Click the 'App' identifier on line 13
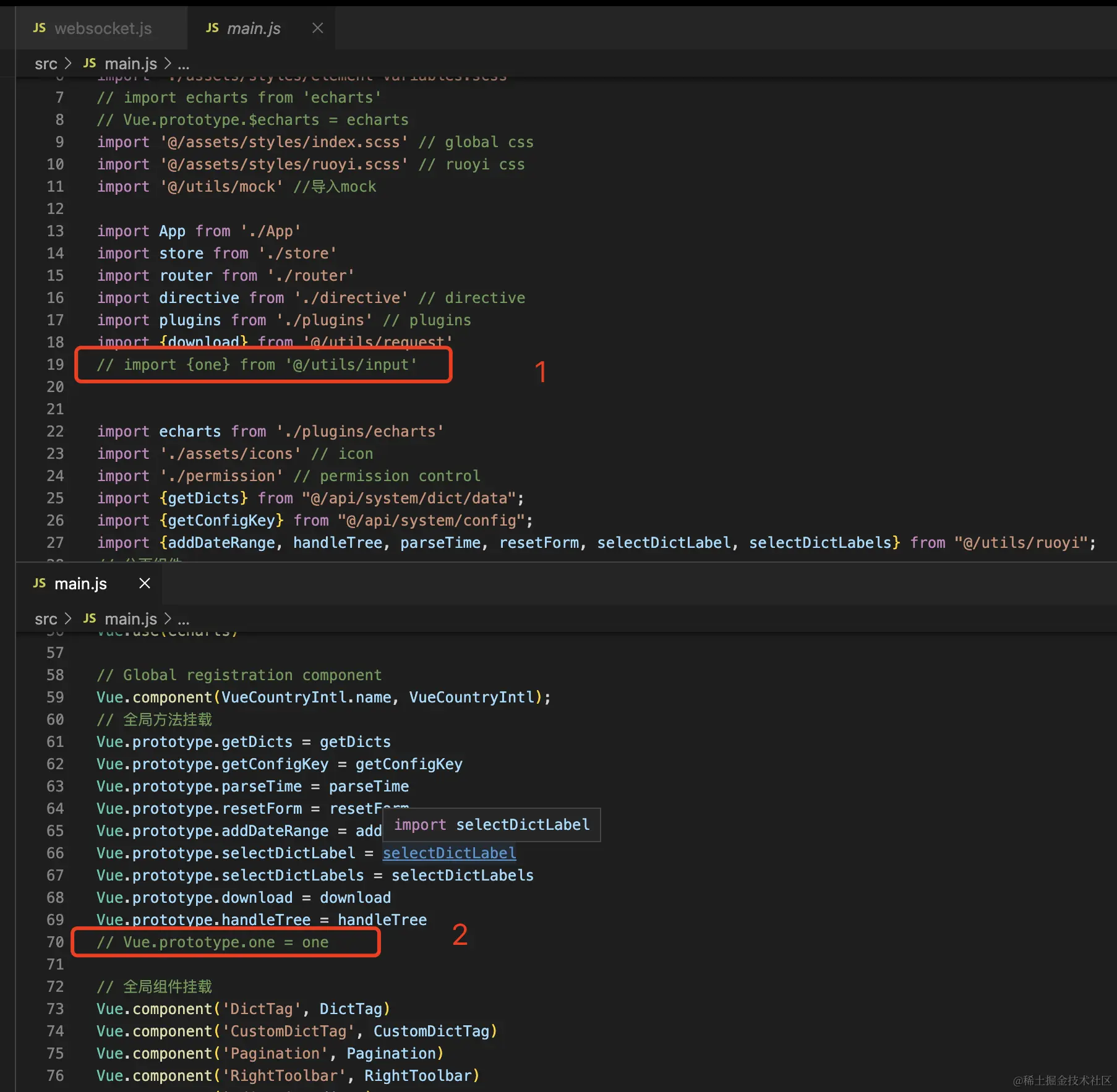 172,231
